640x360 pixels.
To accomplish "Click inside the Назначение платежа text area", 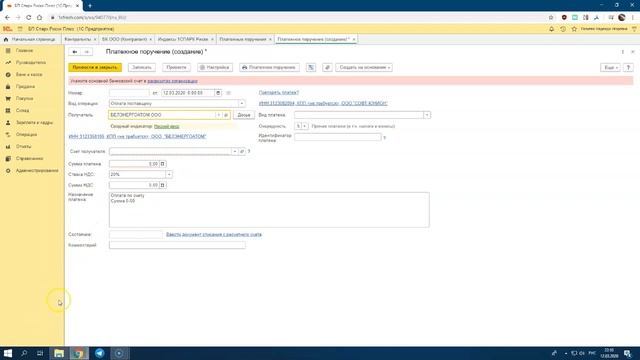I will pyautogui.click(x=269, y=210).
